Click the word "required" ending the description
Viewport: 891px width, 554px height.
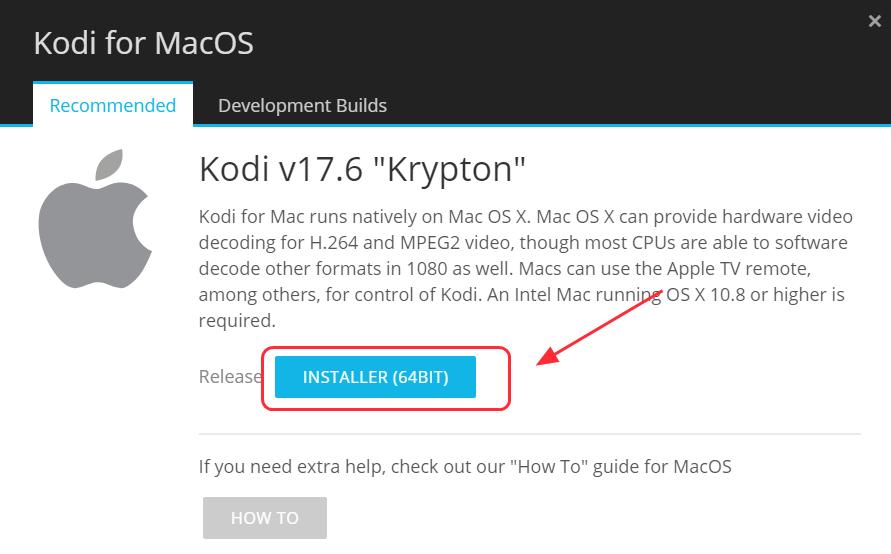click(235, 321)
